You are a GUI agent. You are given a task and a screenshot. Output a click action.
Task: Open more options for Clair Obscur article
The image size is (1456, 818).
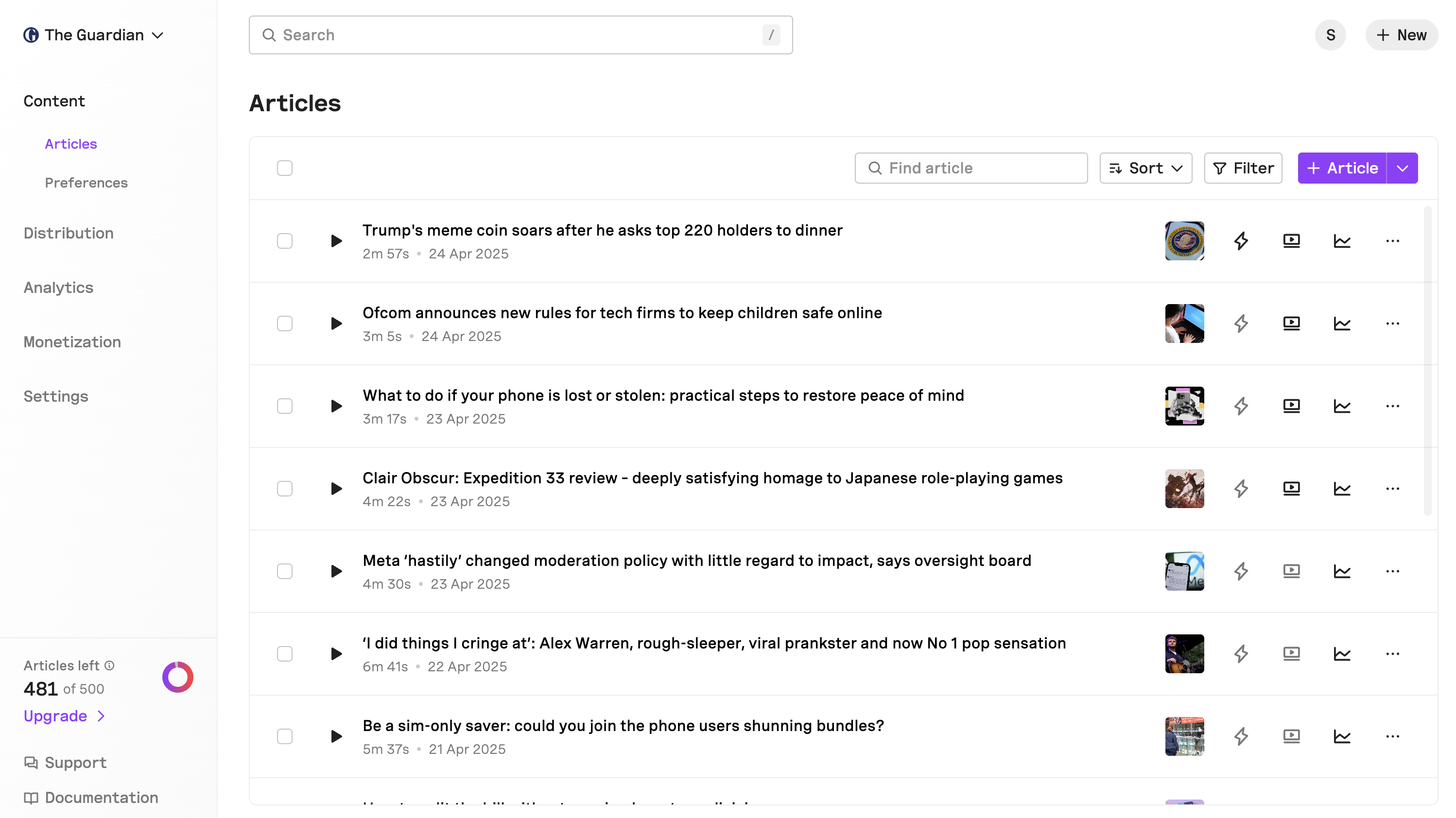point(1392,489)
